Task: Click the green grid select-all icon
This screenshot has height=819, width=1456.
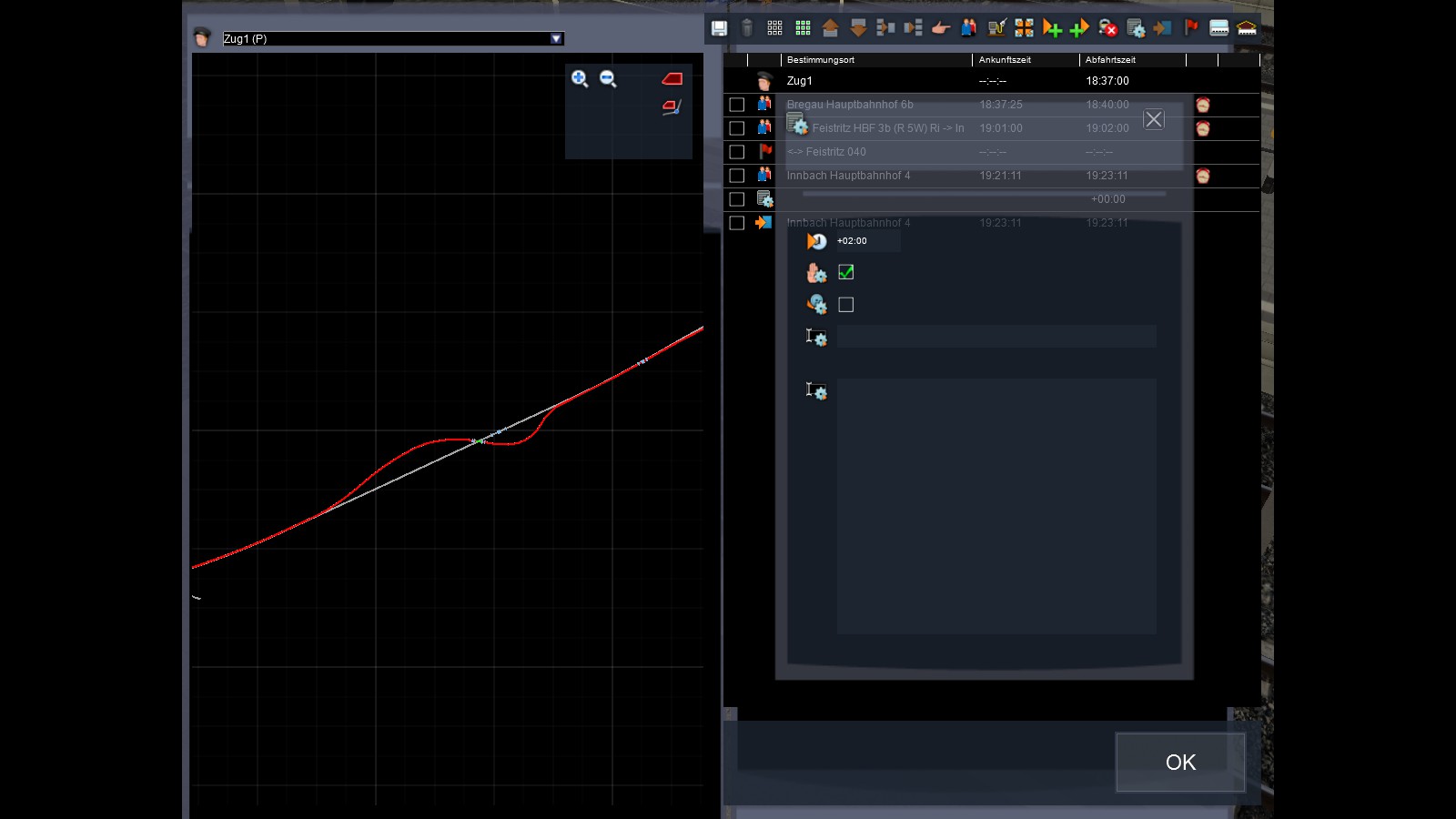Action: tap(803, 28)
